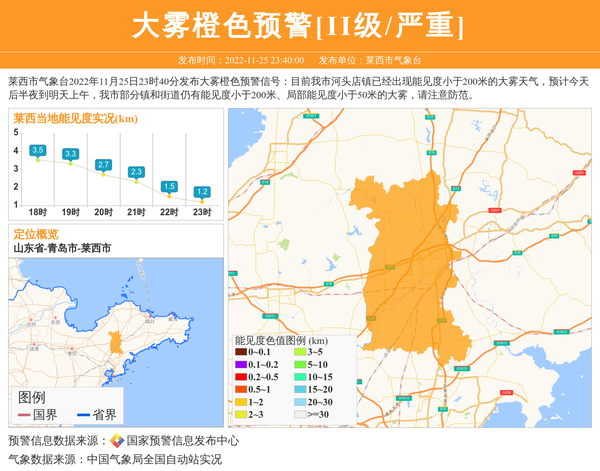
Task: Click the 3.5 km label at 18时
Action: (x=38, y=150)
